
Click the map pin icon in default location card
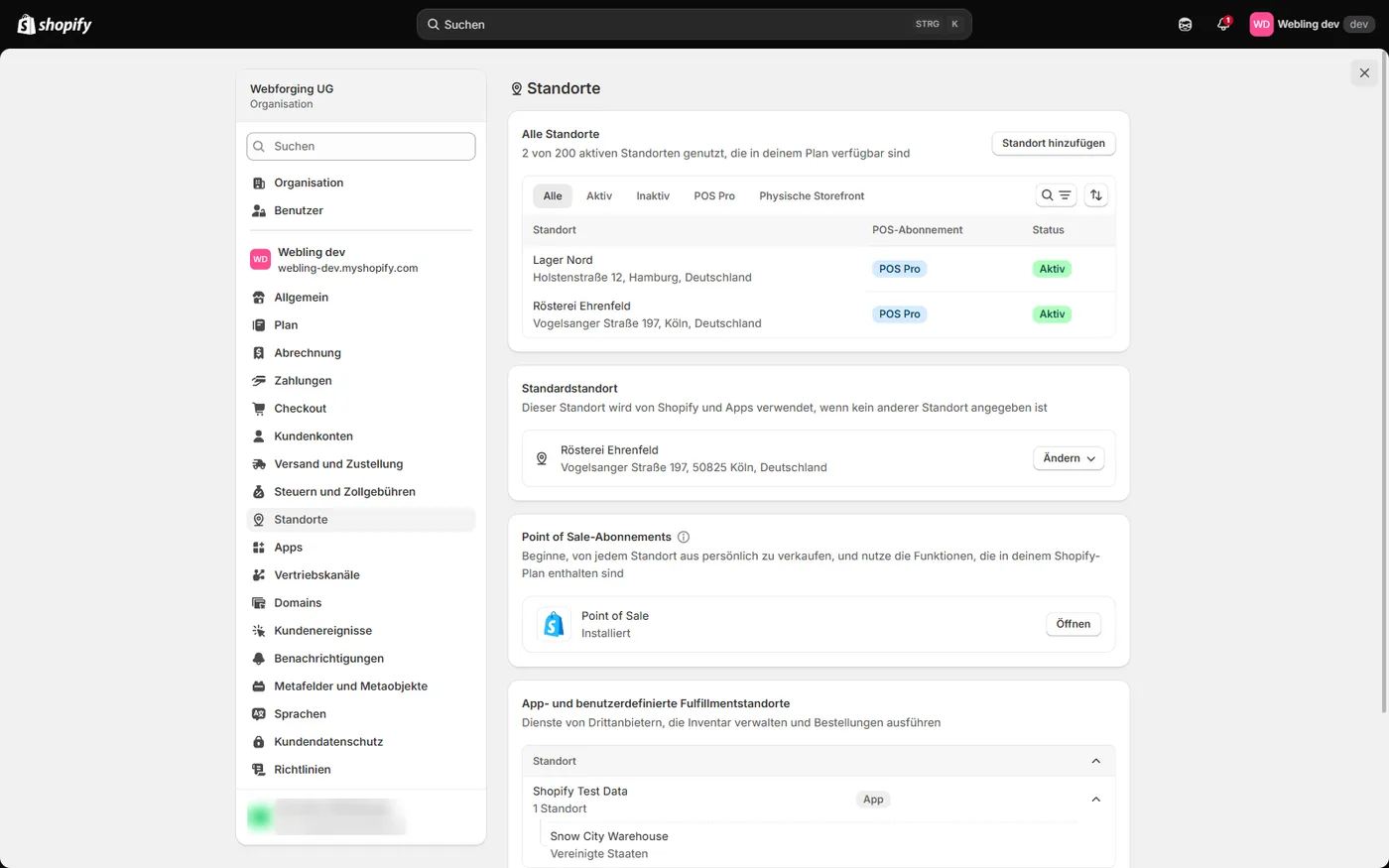click(x=542, y=458)
